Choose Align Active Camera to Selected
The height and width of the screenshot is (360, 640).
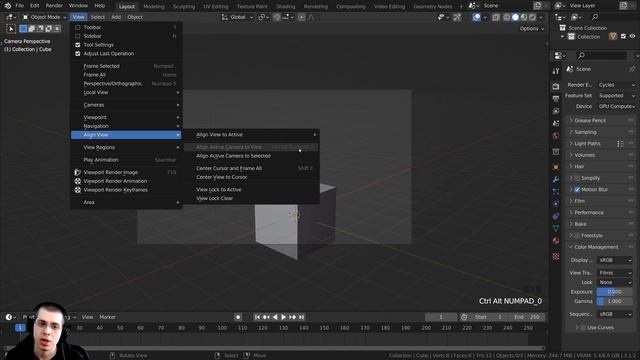[251, 156]
